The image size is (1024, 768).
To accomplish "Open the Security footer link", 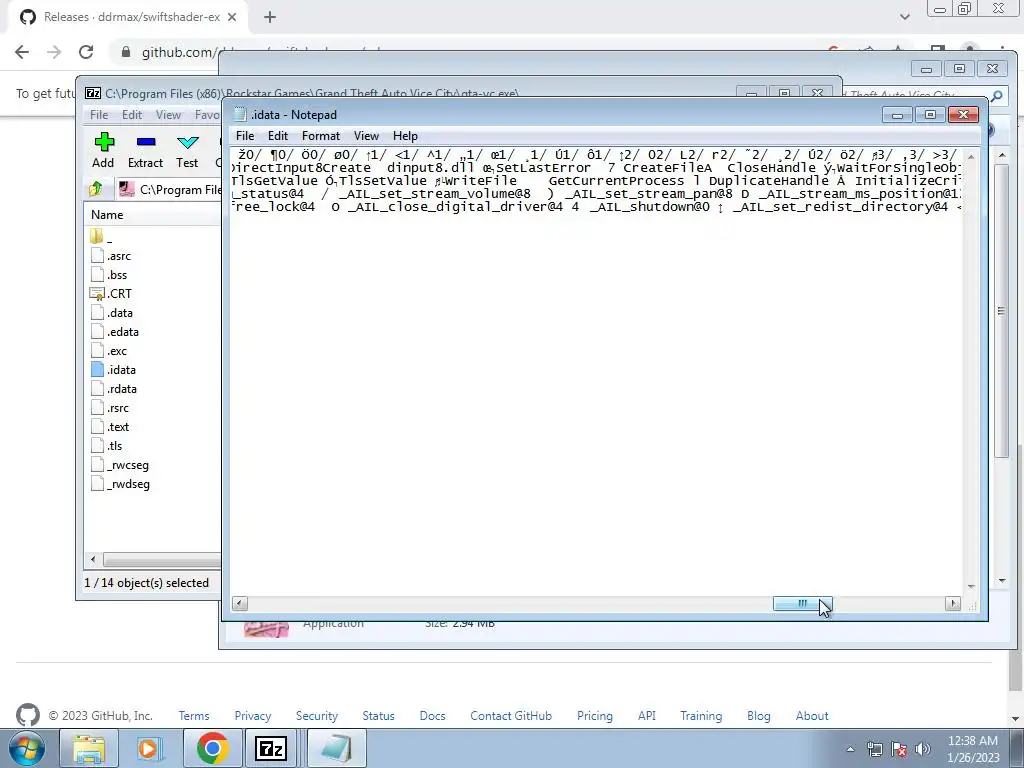I will 317,716.
